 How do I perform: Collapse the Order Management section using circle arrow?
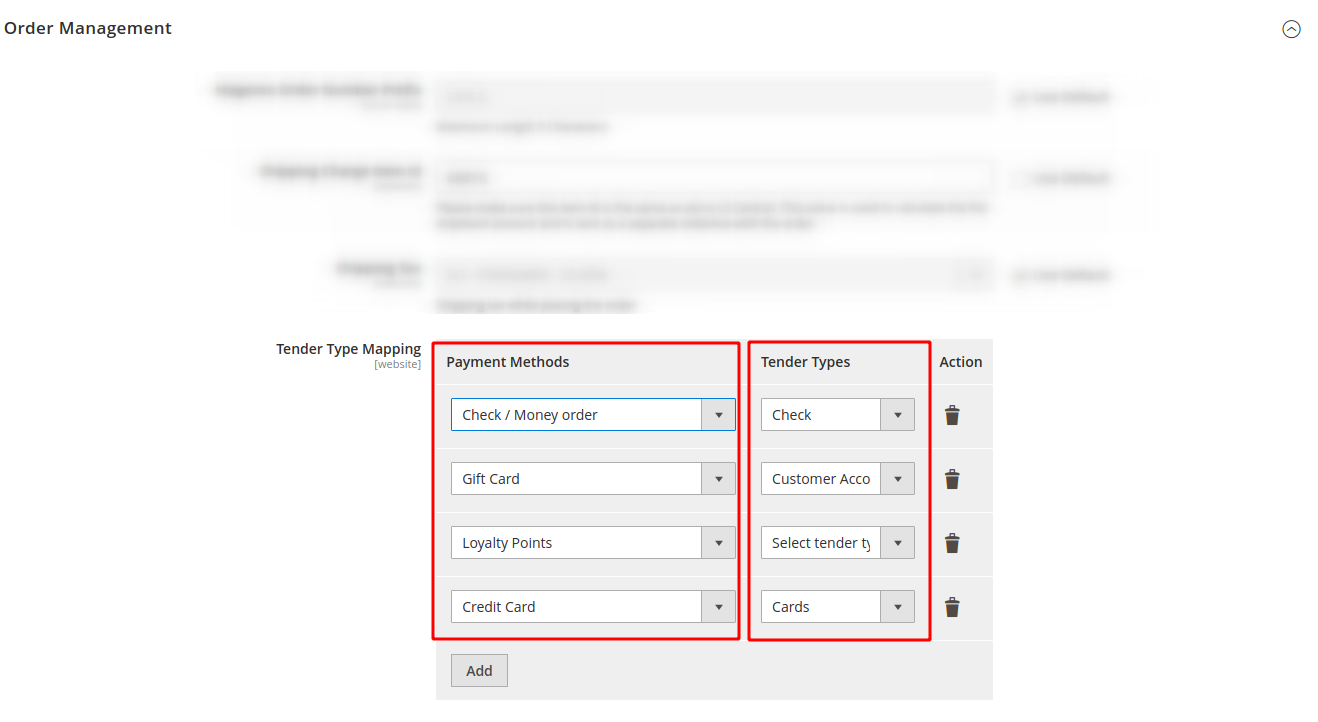coord(1291,29)
